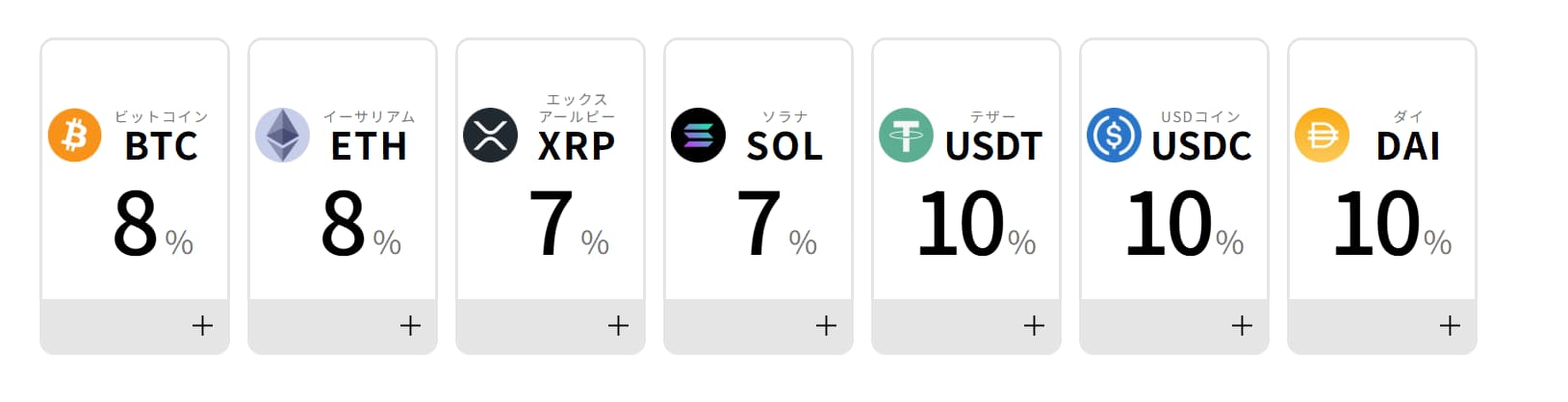Click the SOL ticker text
Viewport: 1568px width, 402px height.
pyautogui.click(x=784, y=146)
